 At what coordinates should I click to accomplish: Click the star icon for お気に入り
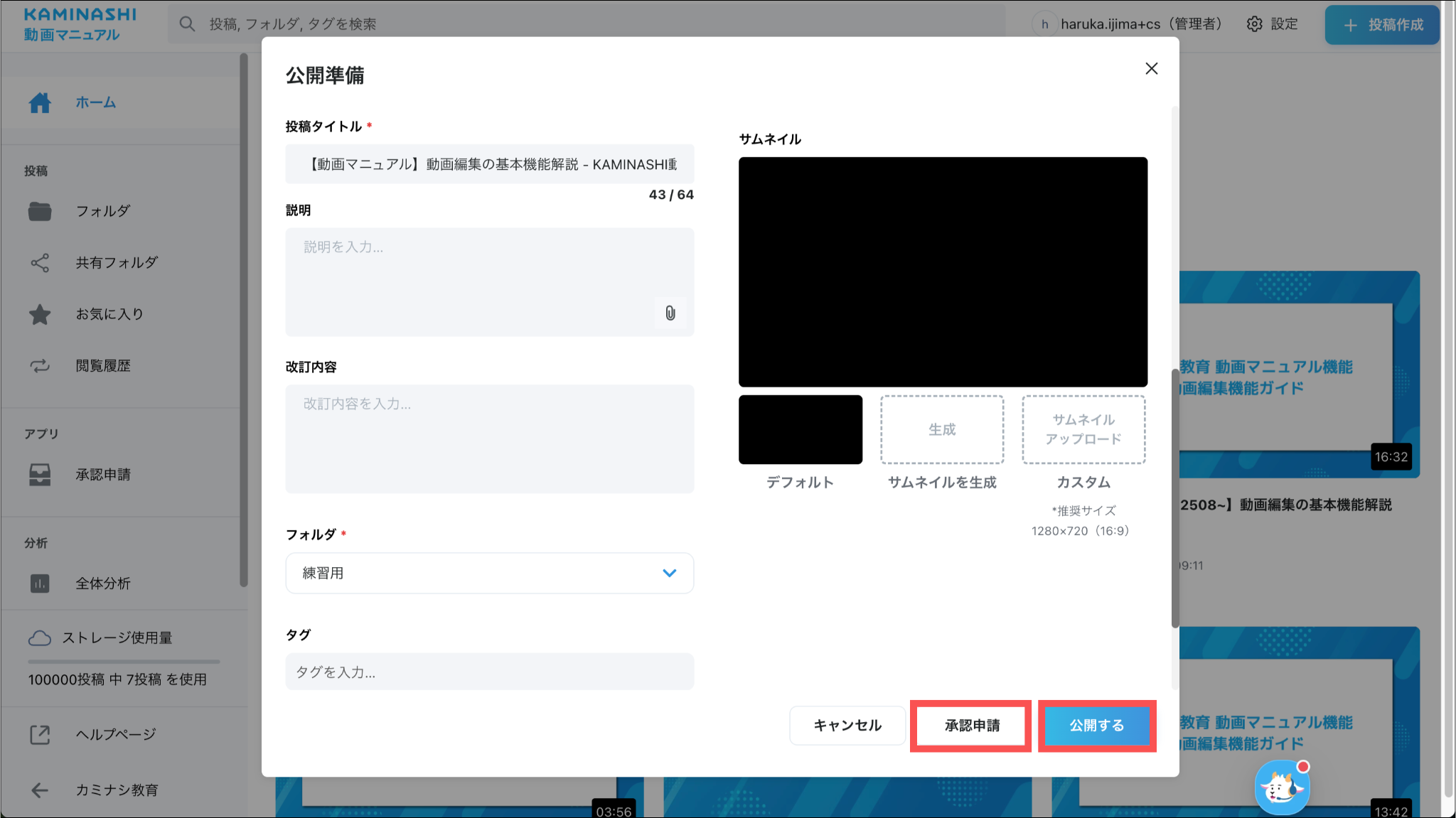tap(40, 314)
